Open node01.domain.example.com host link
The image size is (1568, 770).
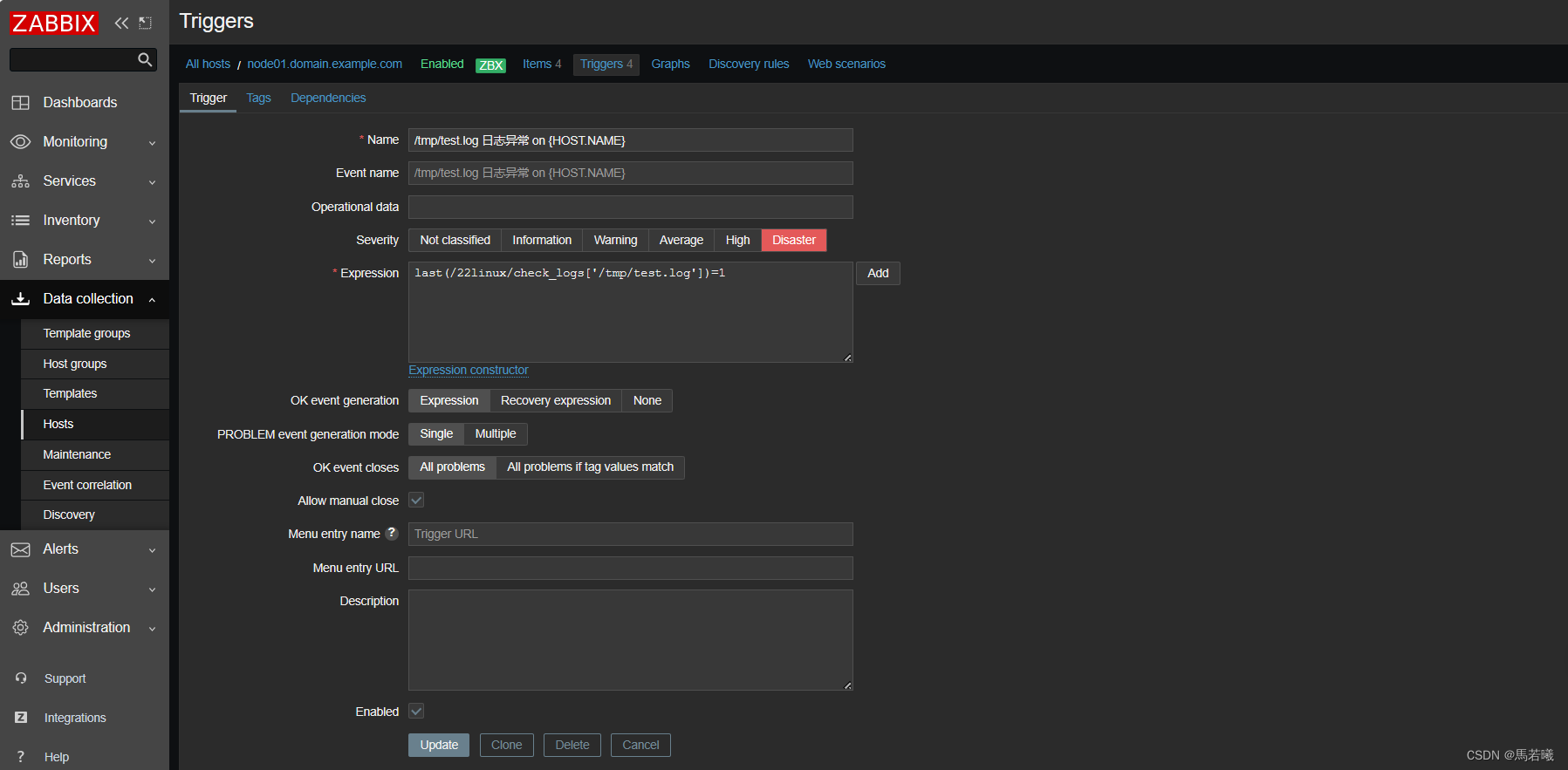coord(325,64)
